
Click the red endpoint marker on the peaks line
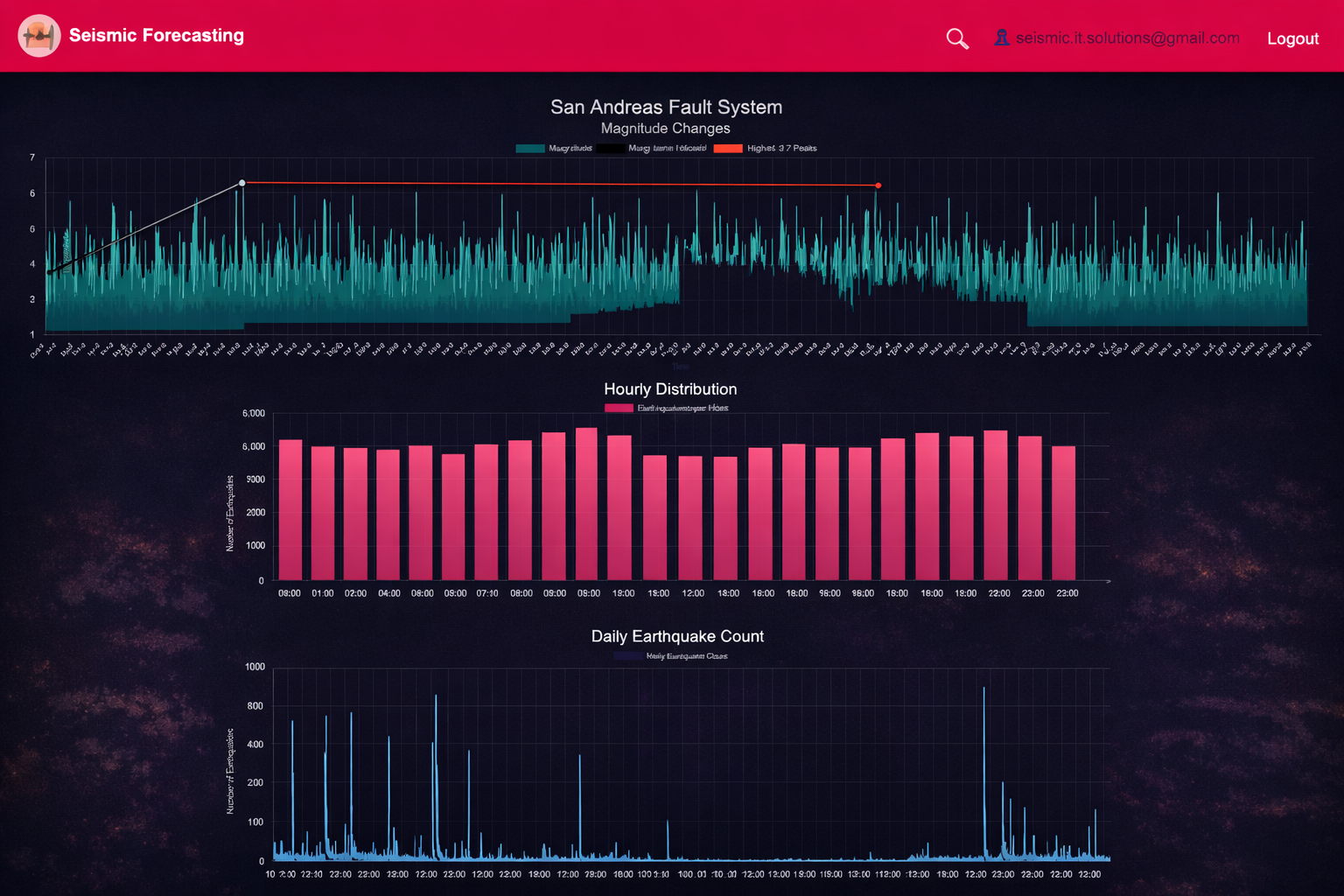tap(878, 185)
